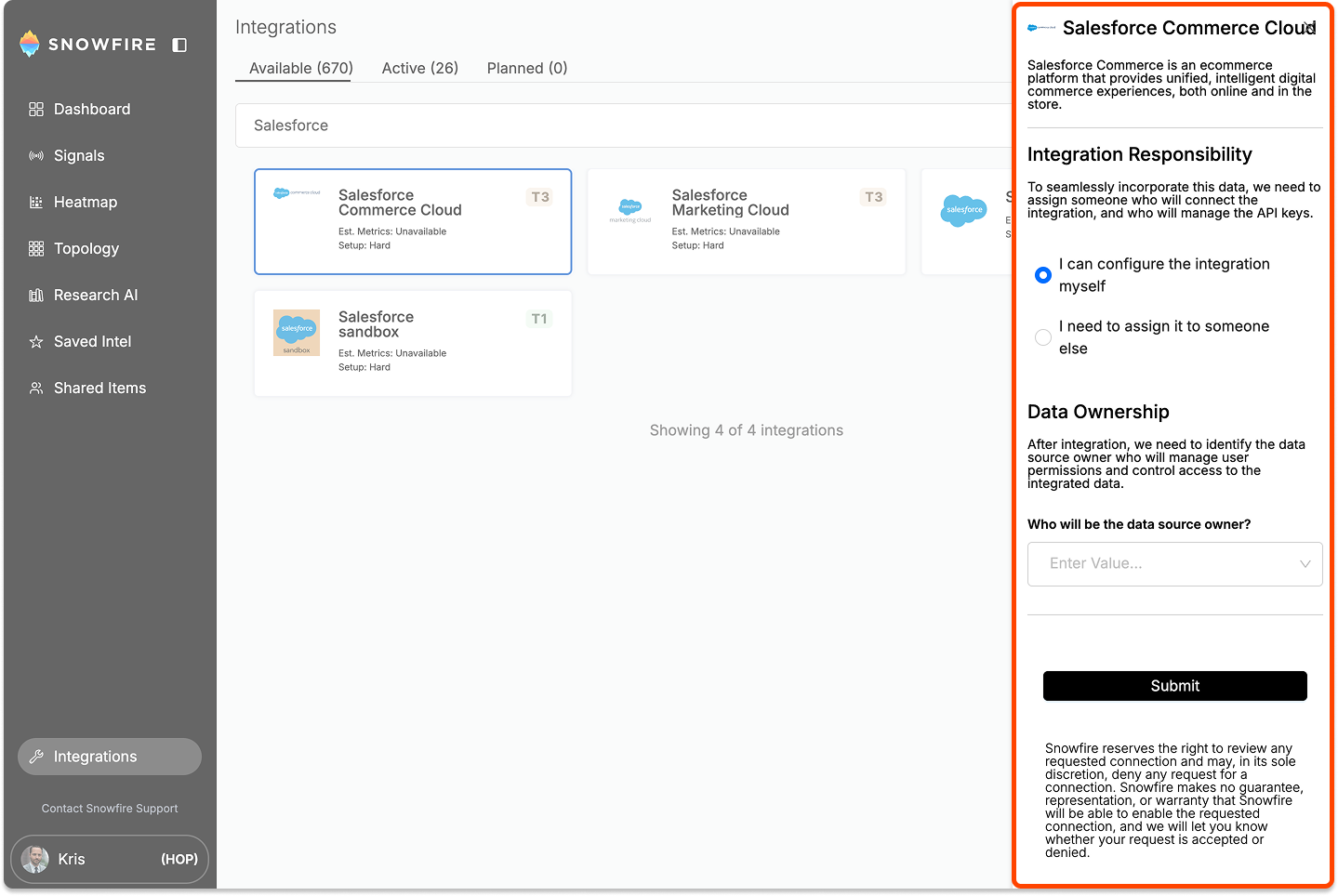Image resolution: width=1338 pixels, height=896 pixels.
Task: Click 'Est. Metrics: Unavailable' on Marketing Cloud card
Action: [726, 231]
